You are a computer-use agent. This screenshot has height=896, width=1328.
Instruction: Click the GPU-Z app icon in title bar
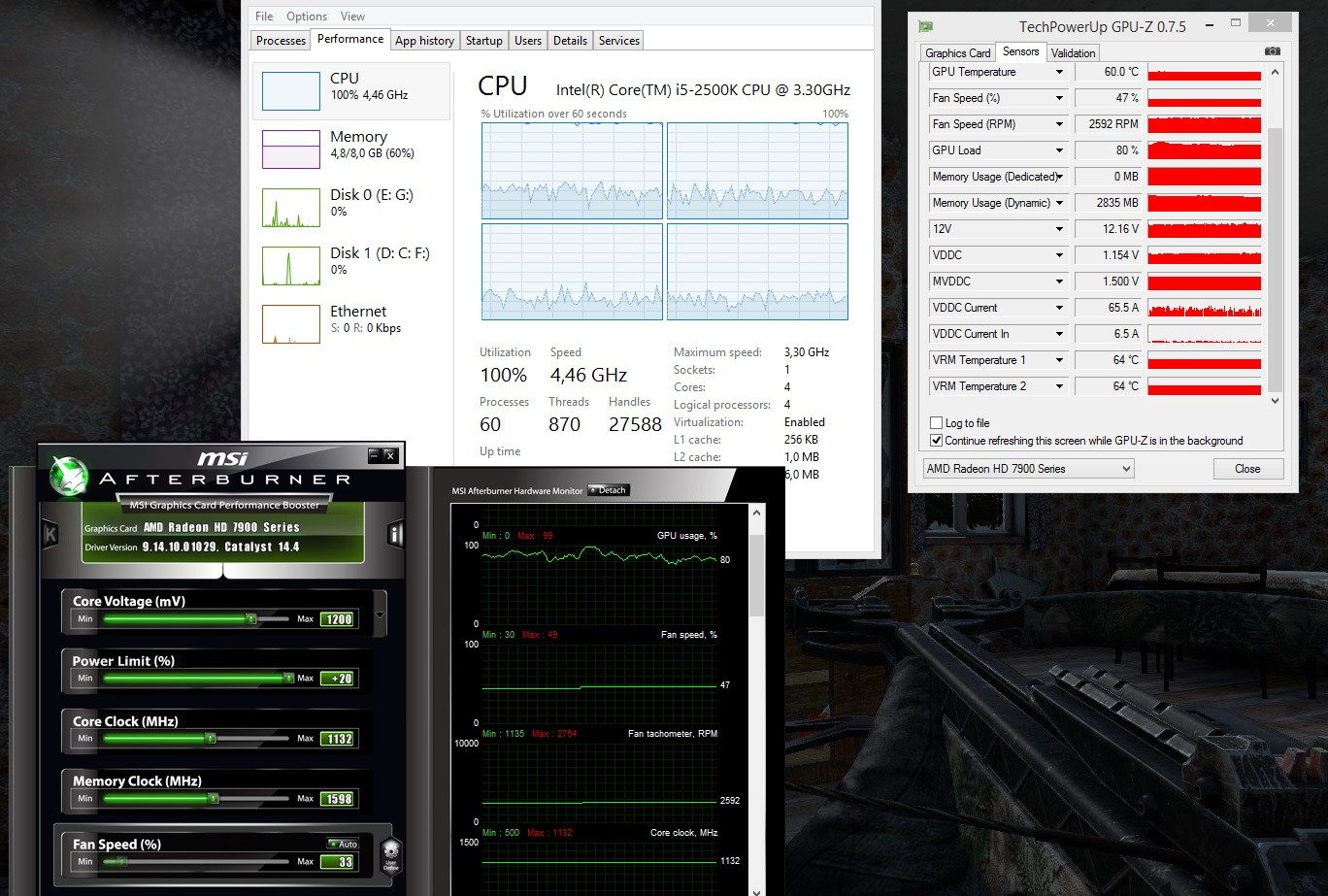(x=926, y=26)
